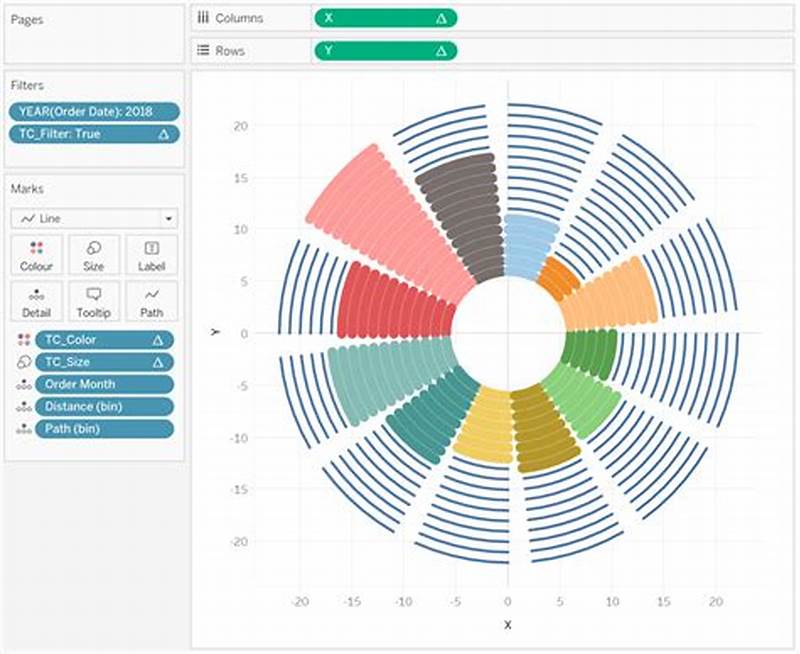800x654 pixels.
Task: Open the X pill dropdown on Columns
Action: tap(440, 17)
